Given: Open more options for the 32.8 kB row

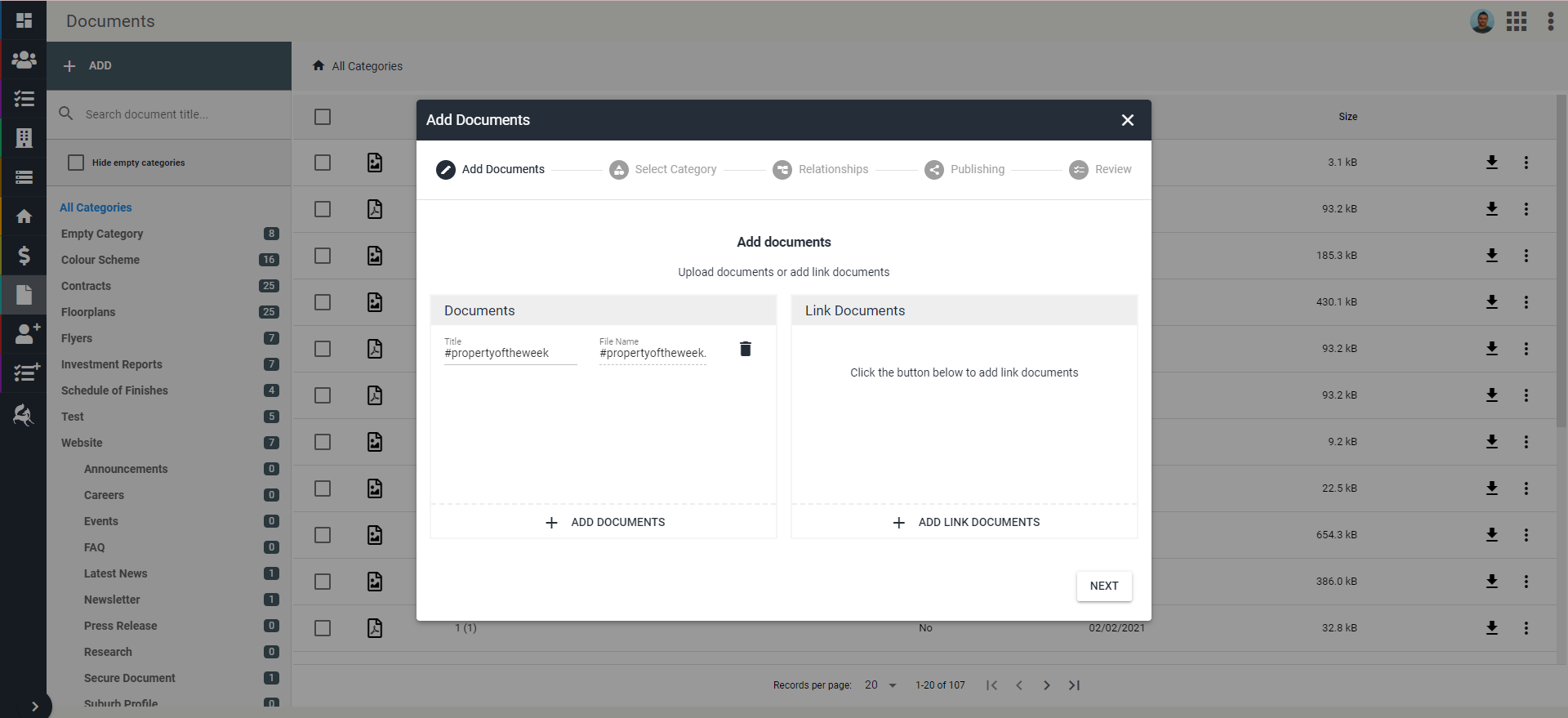Looking at the screenshot, I should coord(1526,628).
